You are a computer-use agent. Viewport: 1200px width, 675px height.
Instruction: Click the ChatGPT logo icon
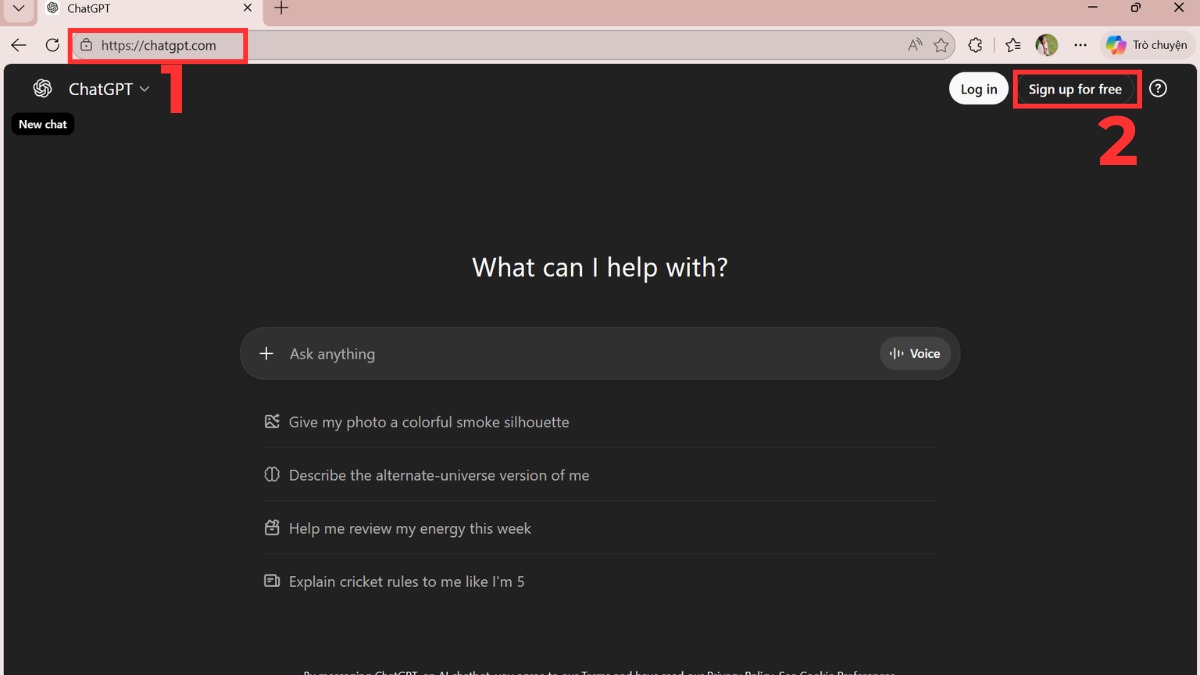click(x=42, y=89)
